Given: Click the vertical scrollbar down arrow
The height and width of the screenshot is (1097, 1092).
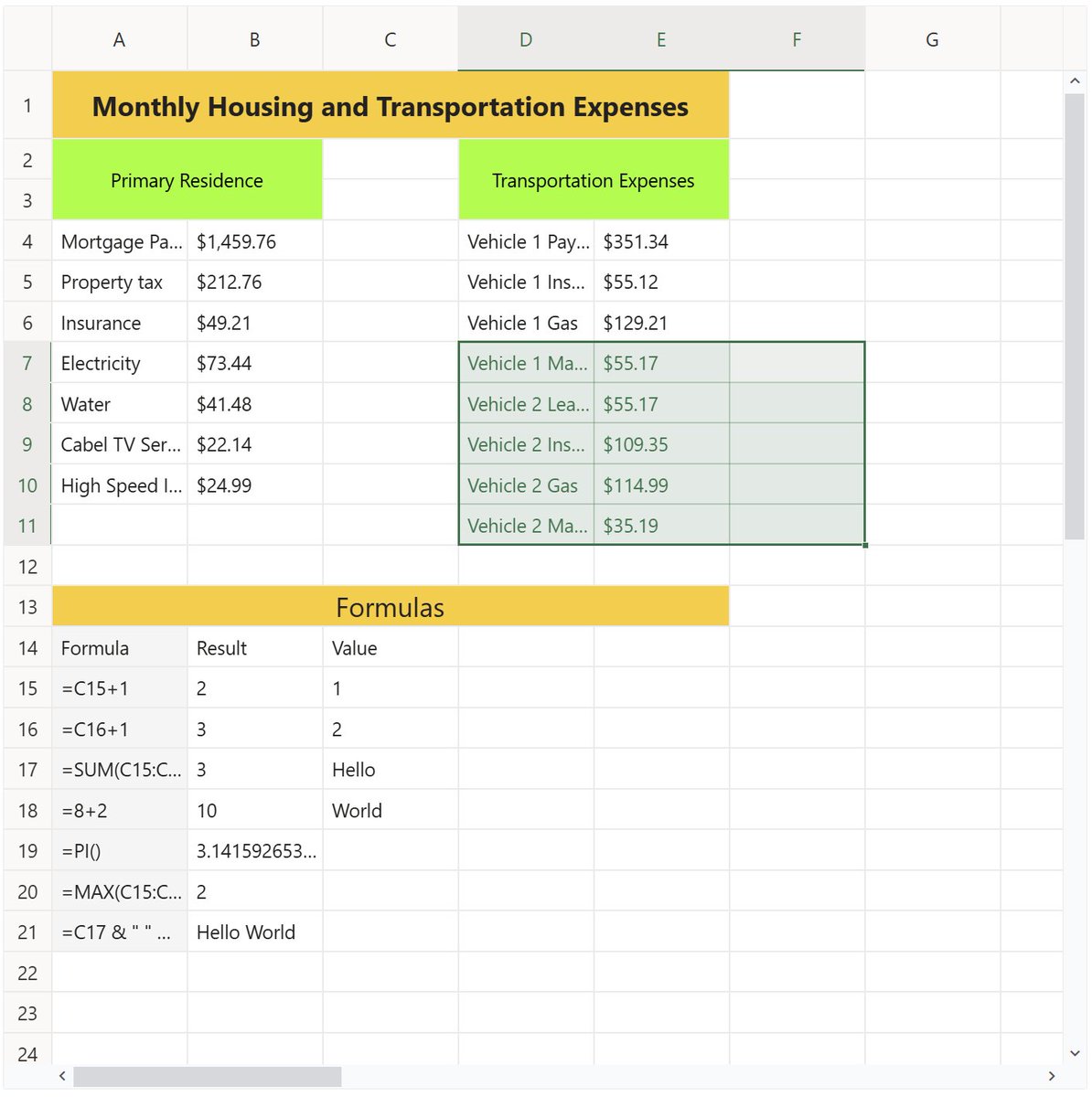Looking at the screenshot, I should click(1075, 1054).
